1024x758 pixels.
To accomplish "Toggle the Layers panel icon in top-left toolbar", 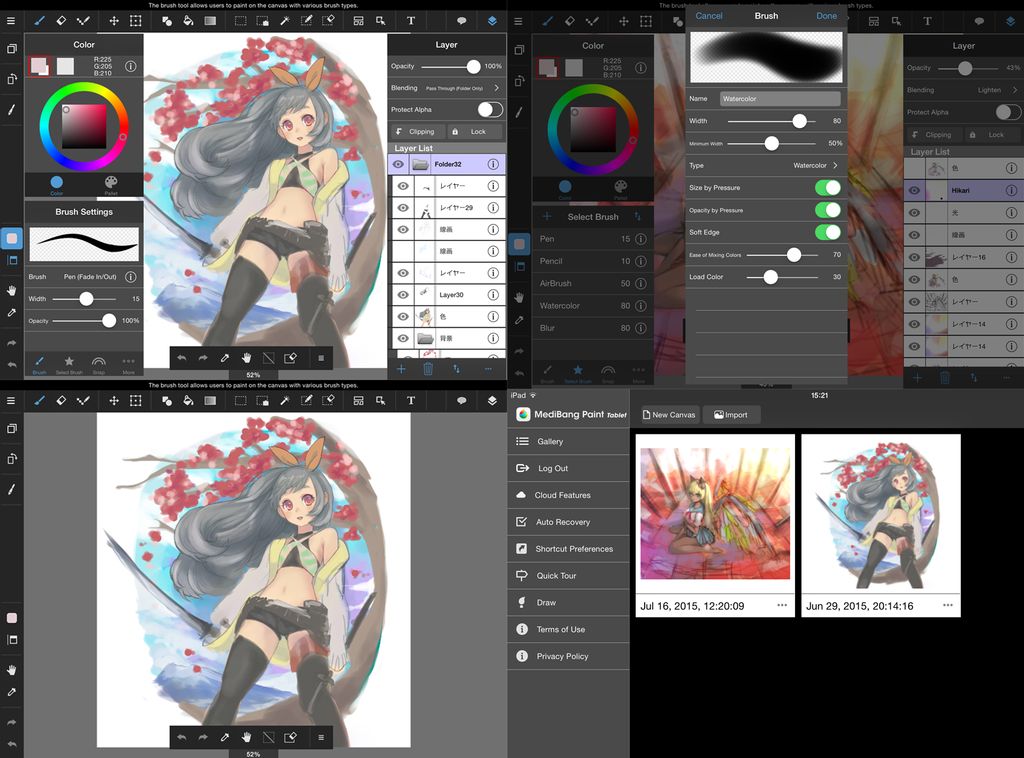I will [492, 21].
